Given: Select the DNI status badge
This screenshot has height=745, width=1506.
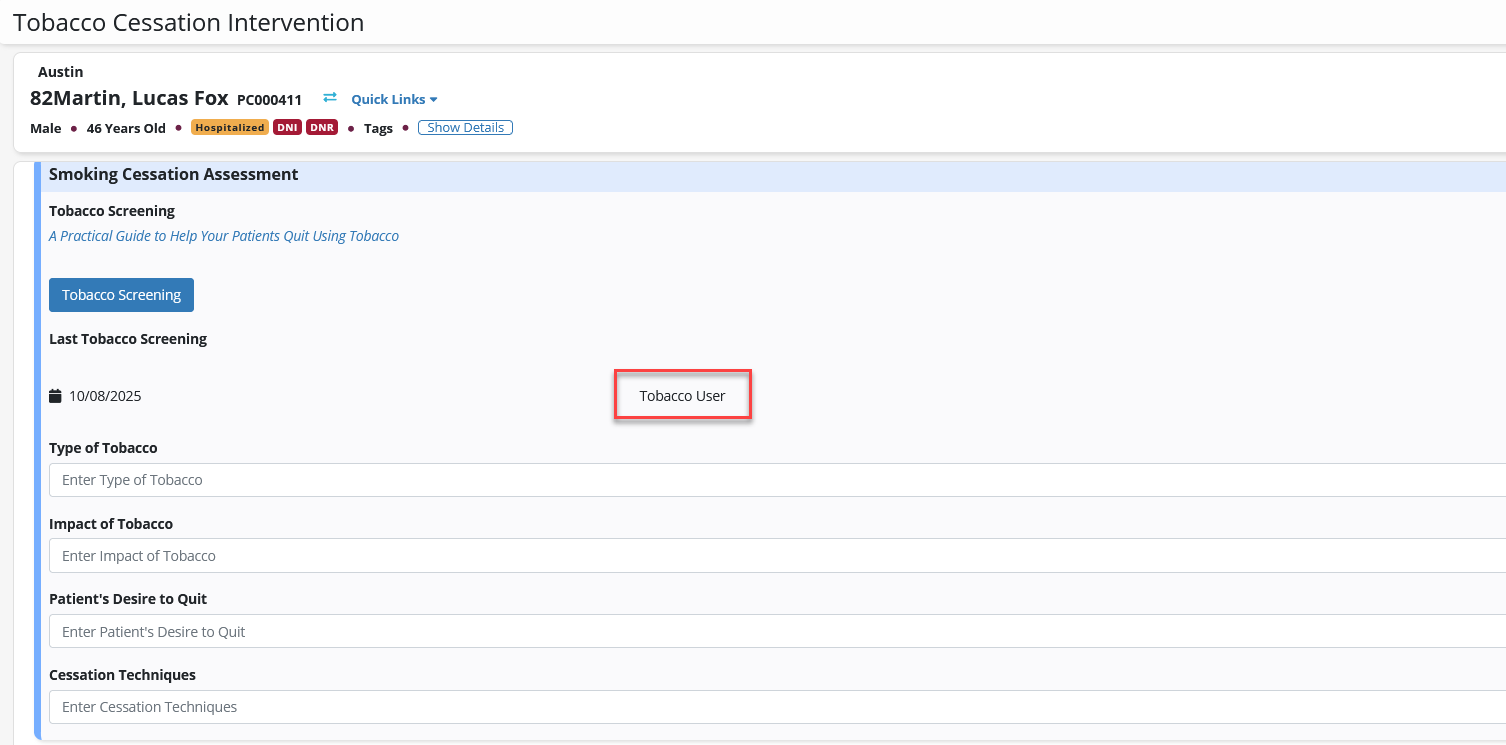Looking at the screenshot, I should tap(287, 128).
